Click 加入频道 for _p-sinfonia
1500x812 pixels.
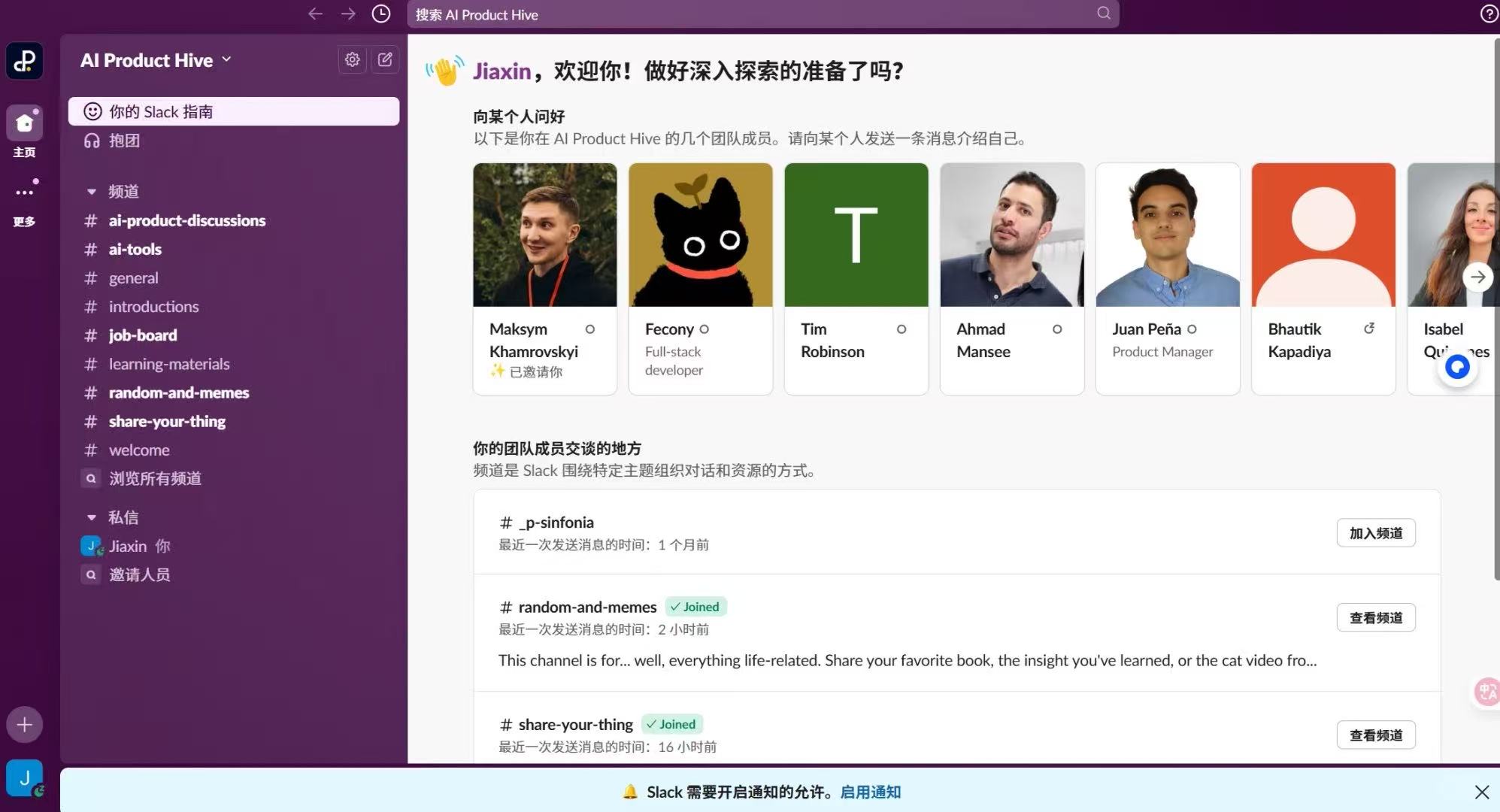click(x=1375, y=533)
